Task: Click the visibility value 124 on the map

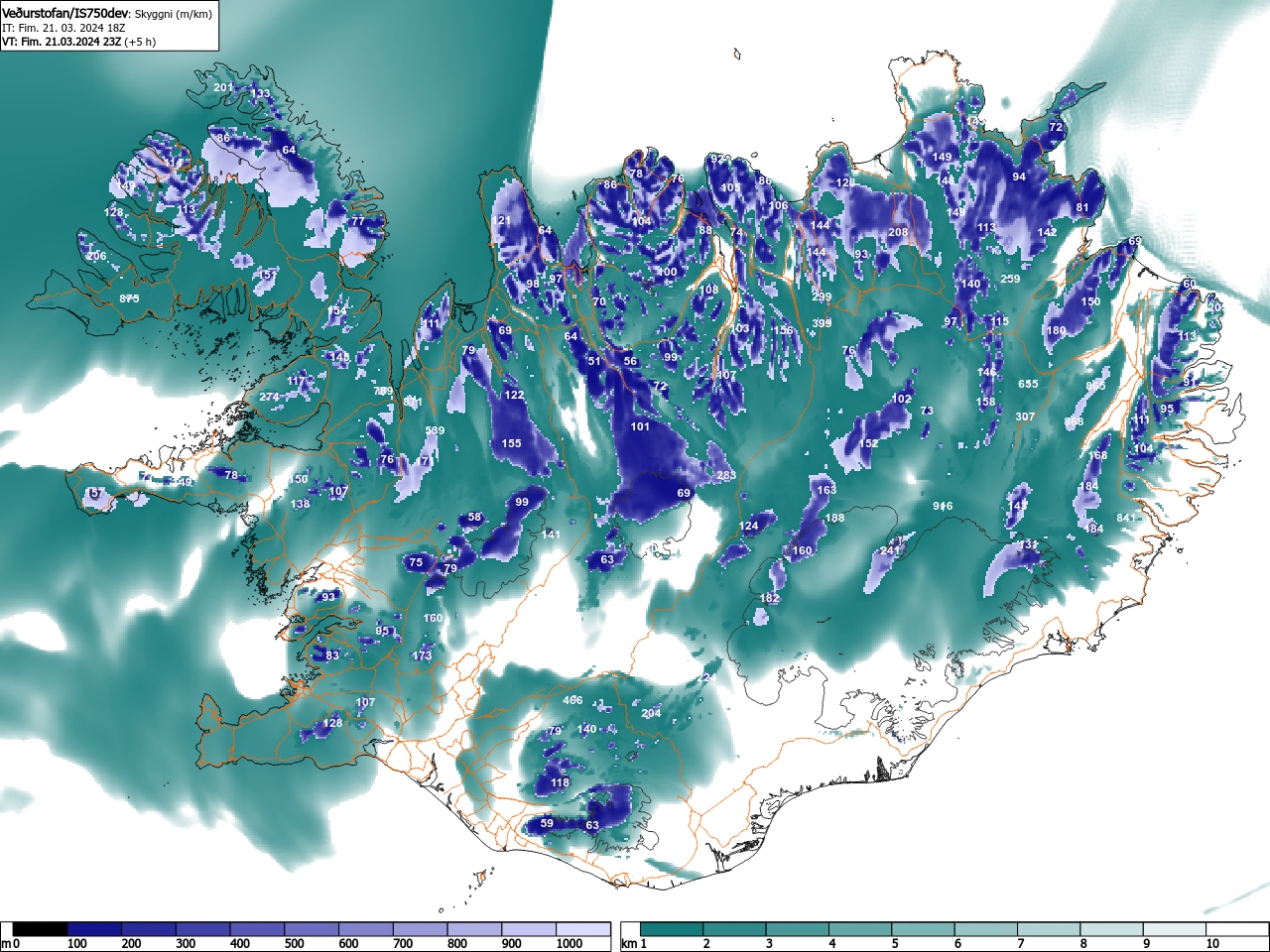Action: click(749, 526)
